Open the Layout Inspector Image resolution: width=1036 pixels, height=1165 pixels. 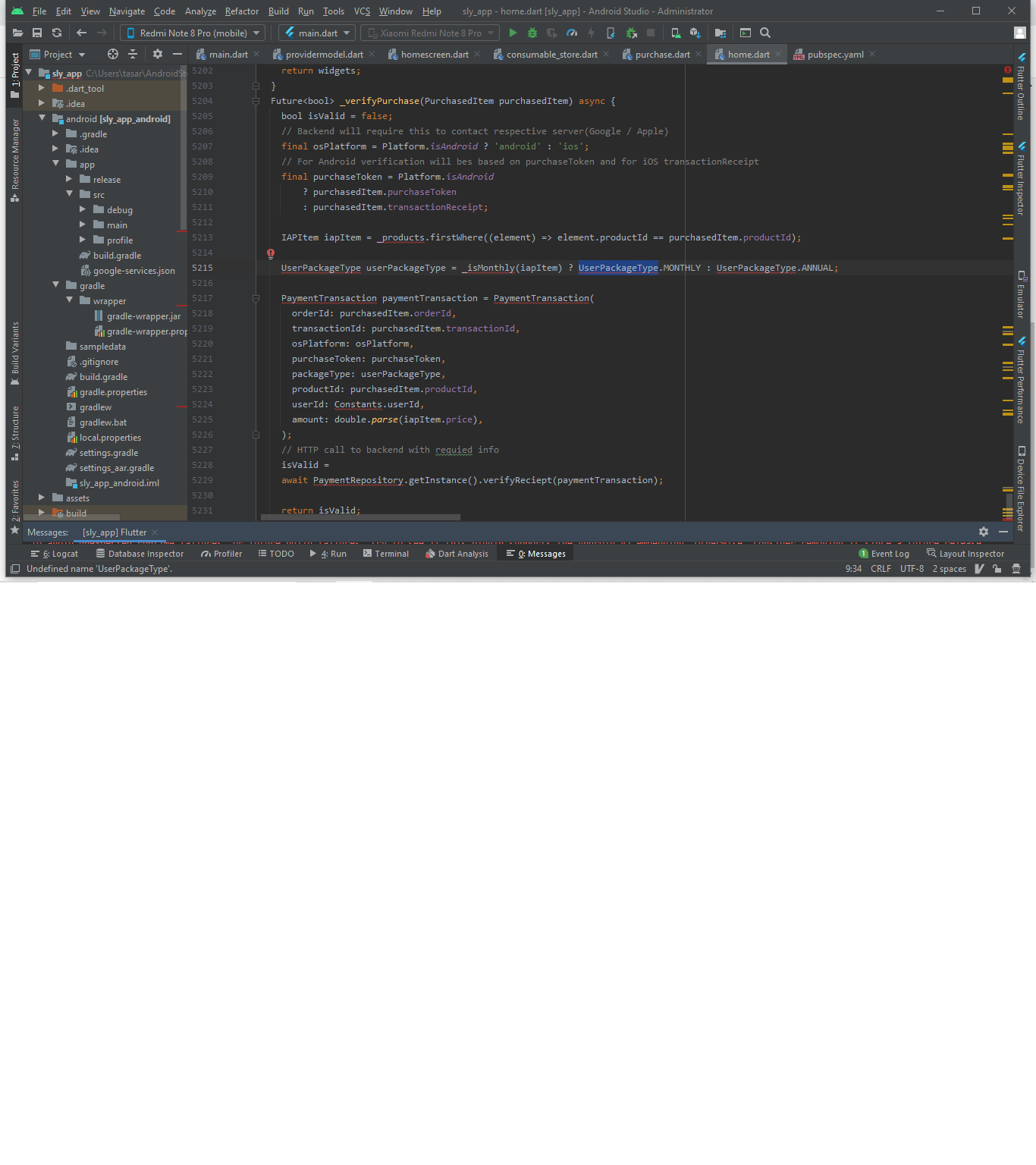(965, 554)
